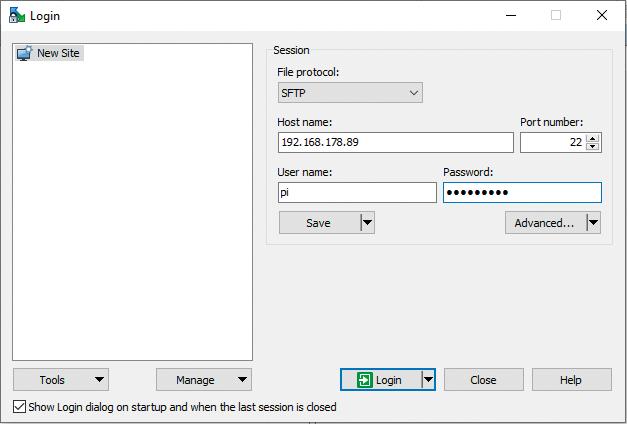Screen dimensions: 627x424
Task: Save the session settings
Action: [x=319, y=223]
